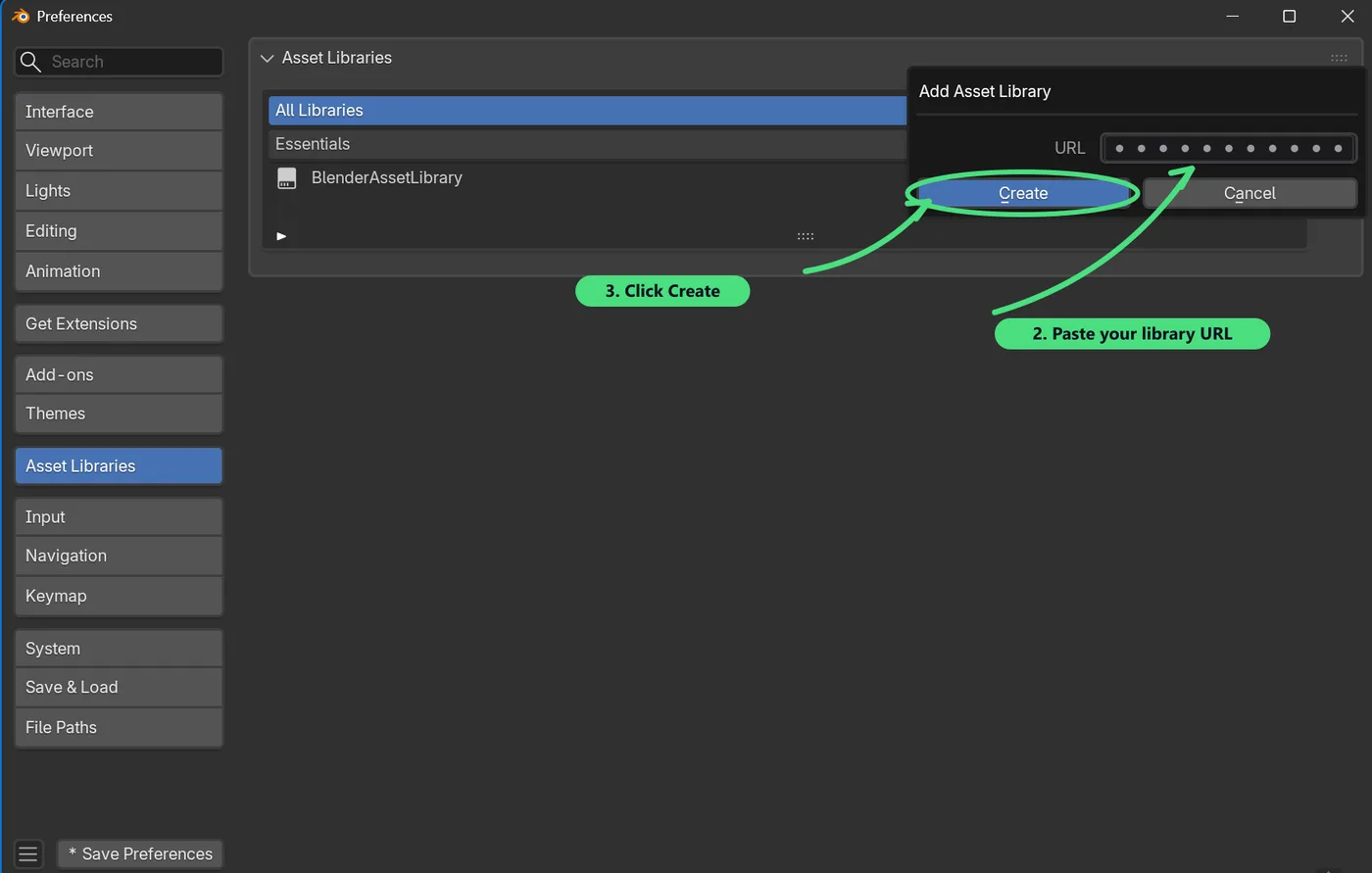Minimize the Preferences window
The width and height of the screenshot is (1372, 873).
tap(1233, 16)
